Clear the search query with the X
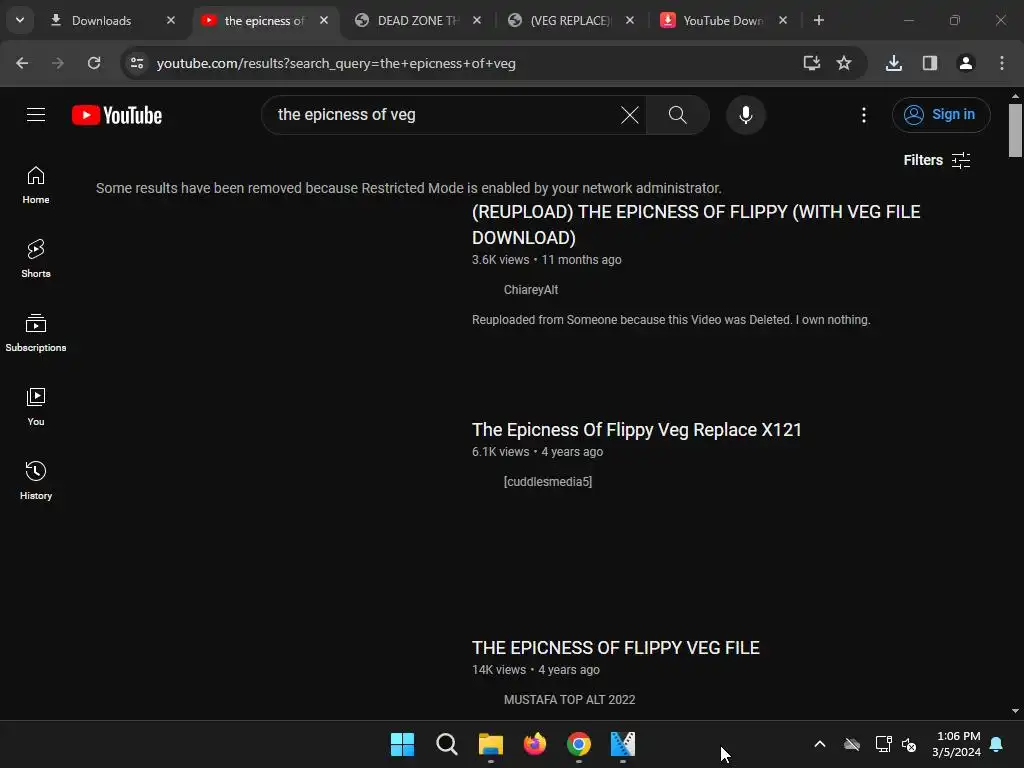Viewport: 1024px width, 768px height. point(630,115)
